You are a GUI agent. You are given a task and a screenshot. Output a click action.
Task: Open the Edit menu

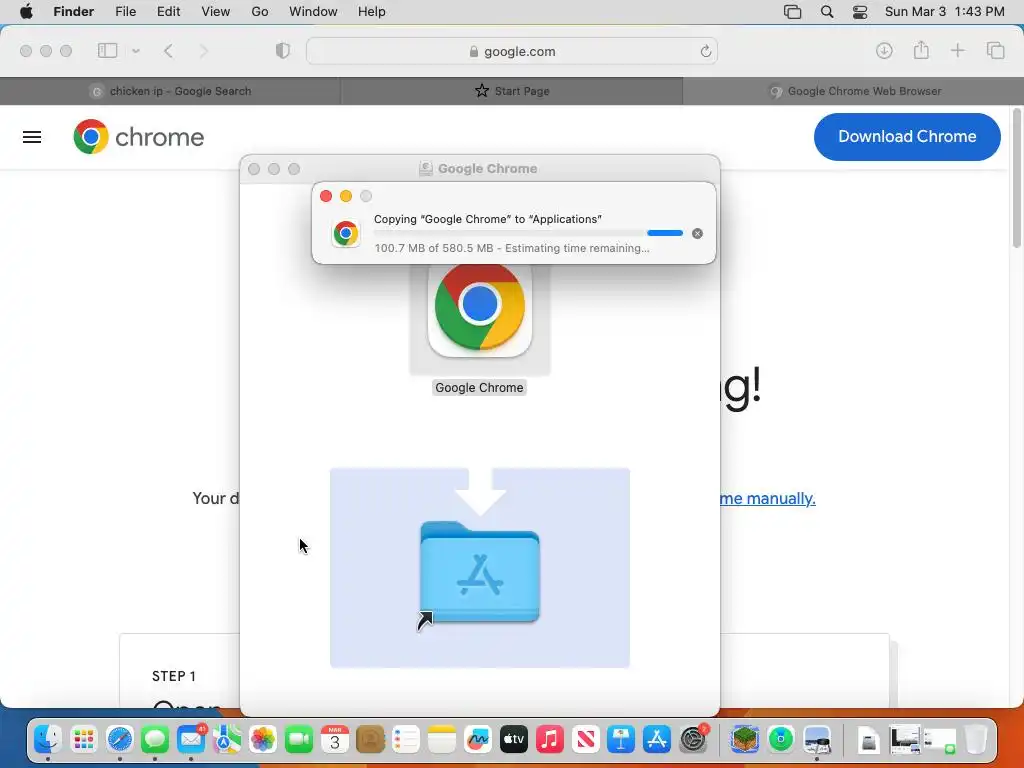pyautogui.click(x=168, y=12)
